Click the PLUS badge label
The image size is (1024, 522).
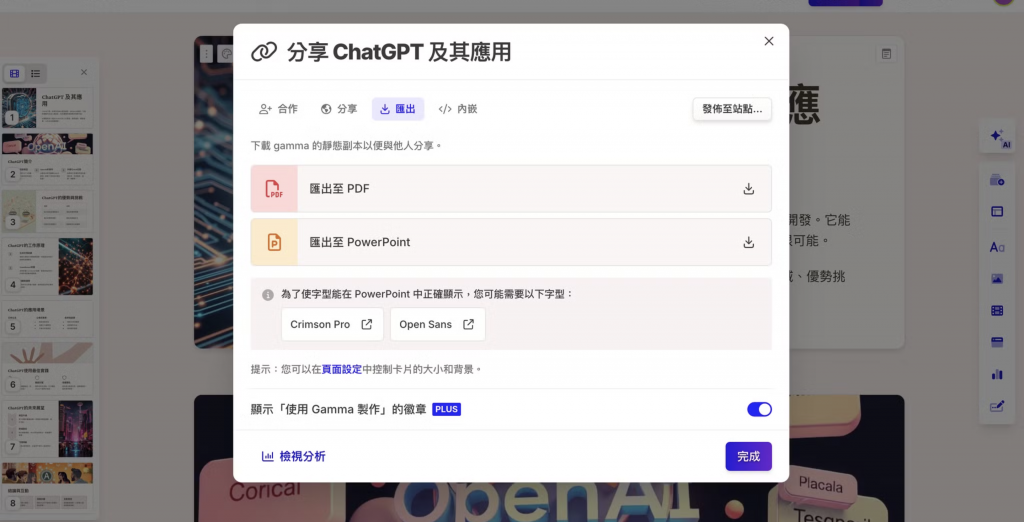click(x=447, y=410)
